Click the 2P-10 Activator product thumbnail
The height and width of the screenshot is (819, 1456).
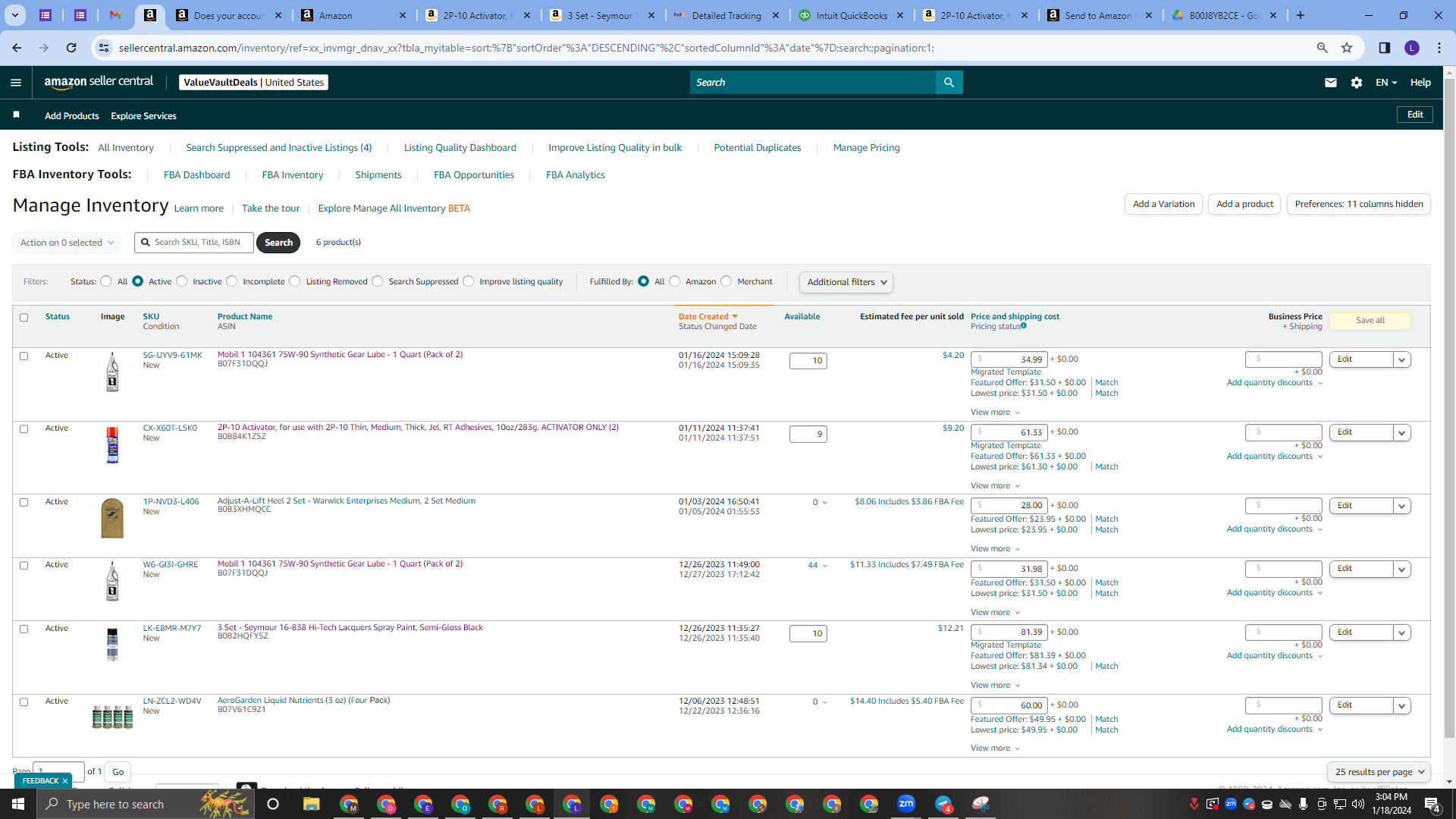(112, 445)
